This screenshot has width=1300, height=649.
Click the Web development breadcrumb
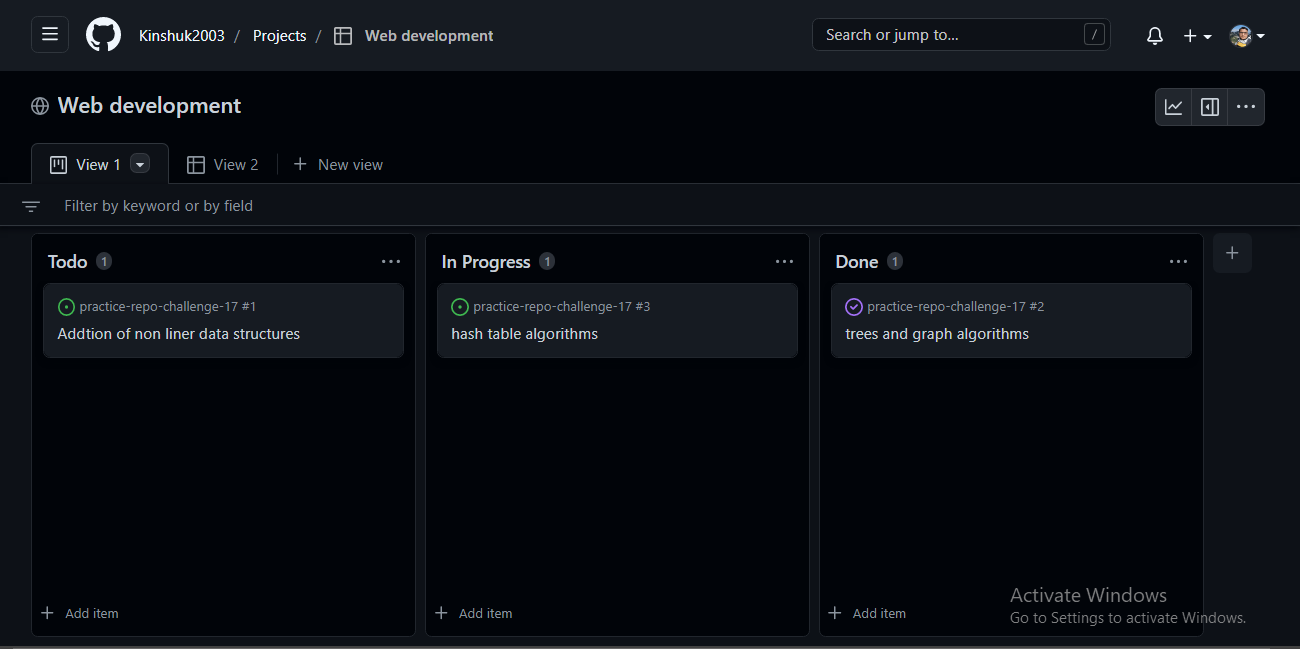pyautogui.click(x=429, y=35)
